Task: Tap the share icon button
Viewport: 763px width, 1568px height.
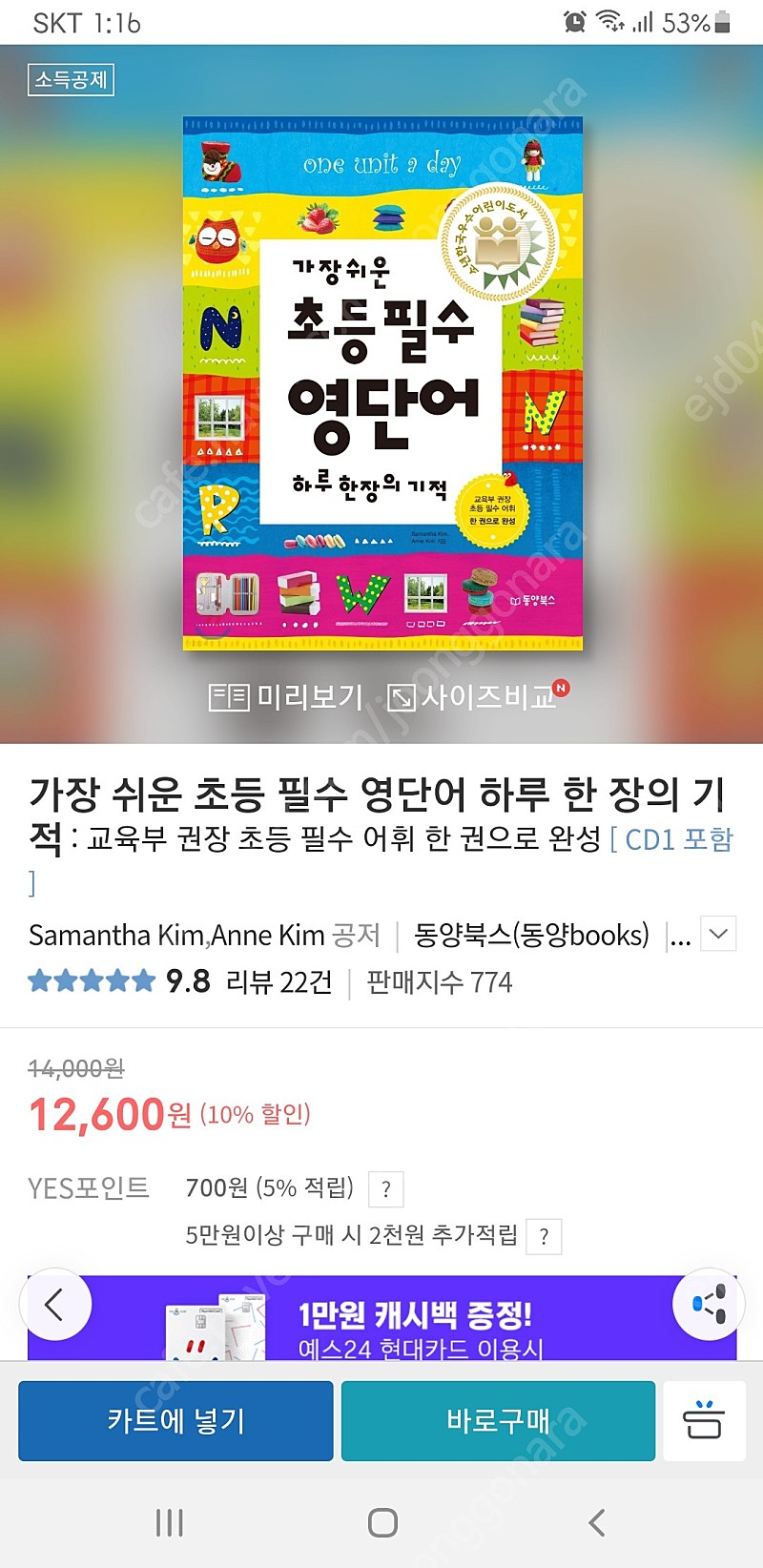Action: [x=709, y=1304]
